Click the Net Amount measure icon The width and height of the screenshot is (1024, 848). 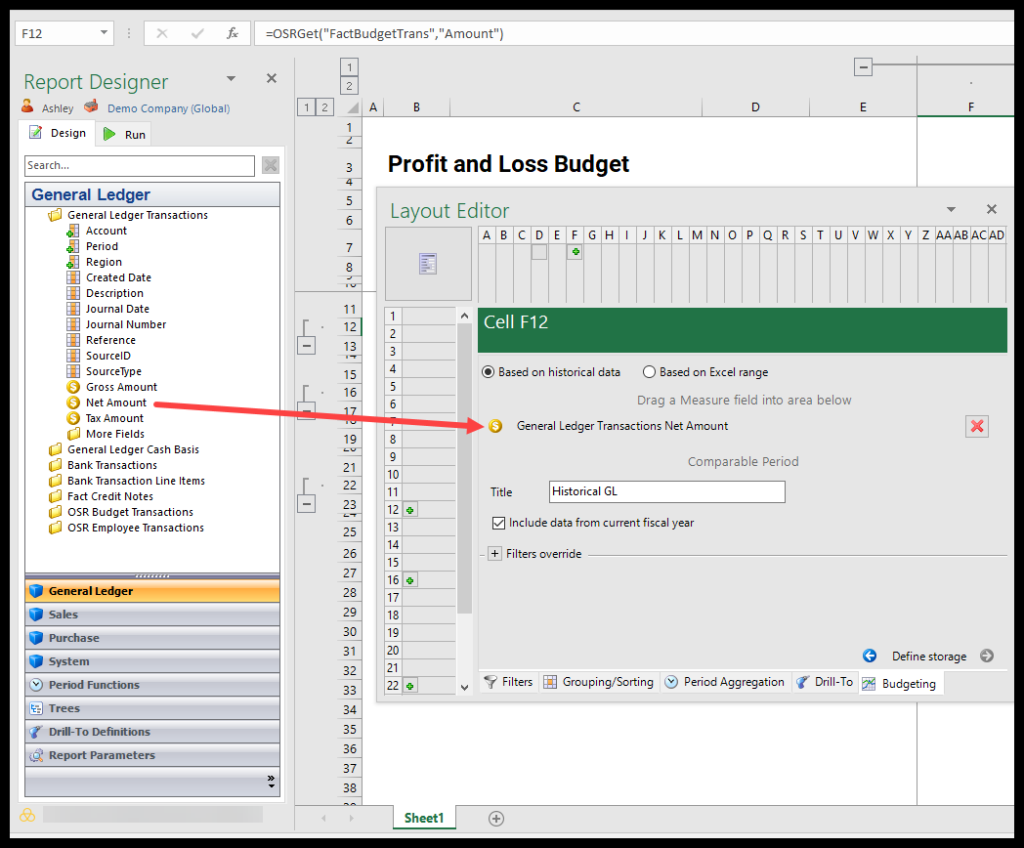(x=73, y=403)
